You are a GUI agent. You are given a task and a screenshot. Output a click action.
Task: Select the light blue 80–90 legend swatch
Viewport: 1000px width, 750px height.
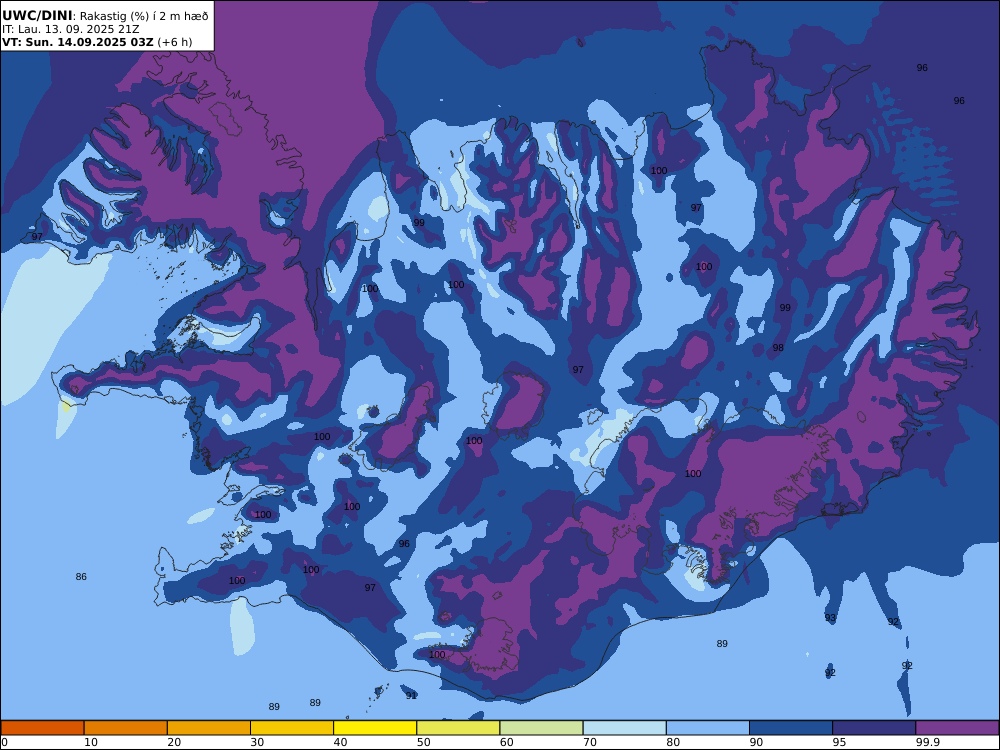click(x=708, y=728)
